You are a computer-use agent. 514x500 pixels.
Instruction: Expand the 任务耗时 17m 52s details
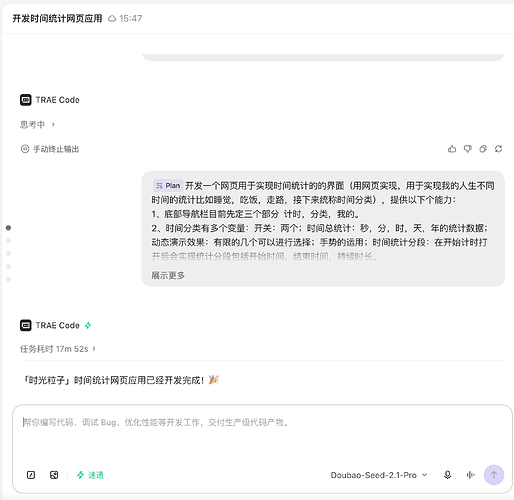click(x=58, y=349)
